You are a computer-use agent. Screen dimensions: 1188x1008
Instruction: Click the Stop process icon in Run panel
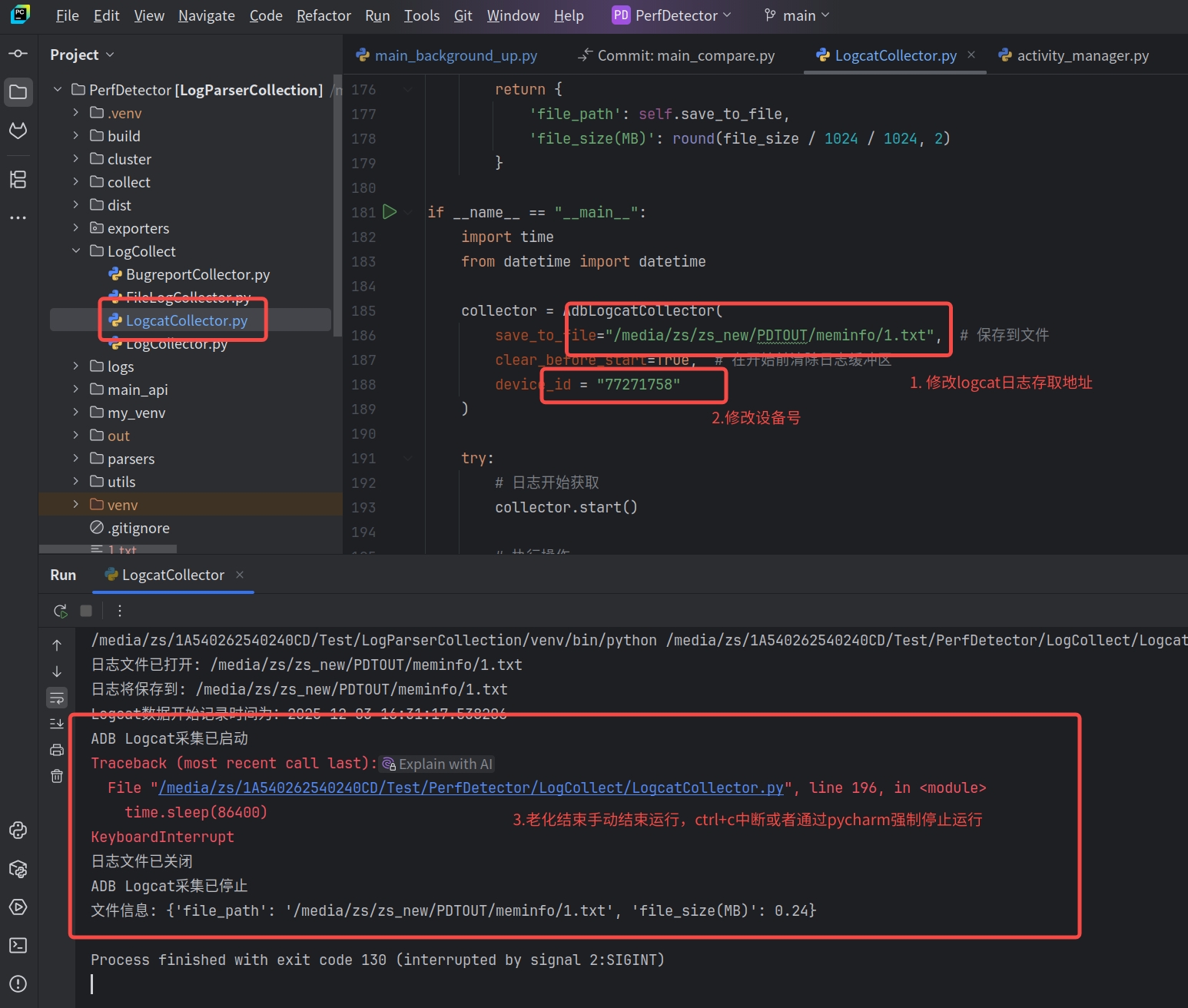click(86, 611)
